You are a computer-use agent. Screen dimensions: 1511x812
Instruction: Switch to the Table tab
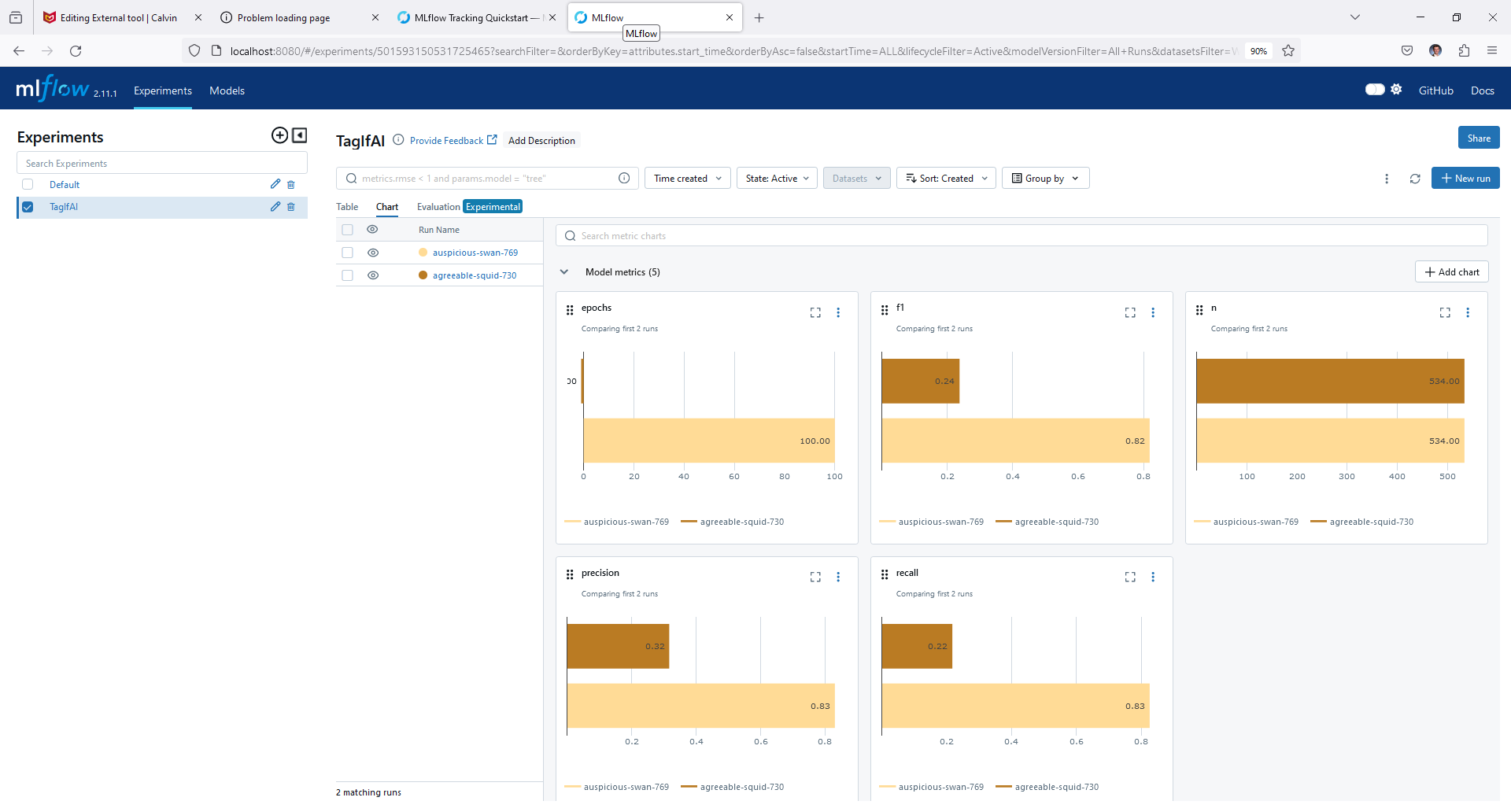coord(347,207)
